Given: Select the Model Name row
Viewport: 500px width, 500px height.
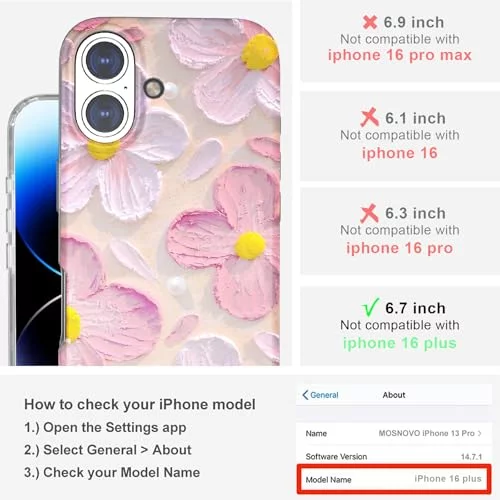Looking at the screenshot, I should point(394,479).
